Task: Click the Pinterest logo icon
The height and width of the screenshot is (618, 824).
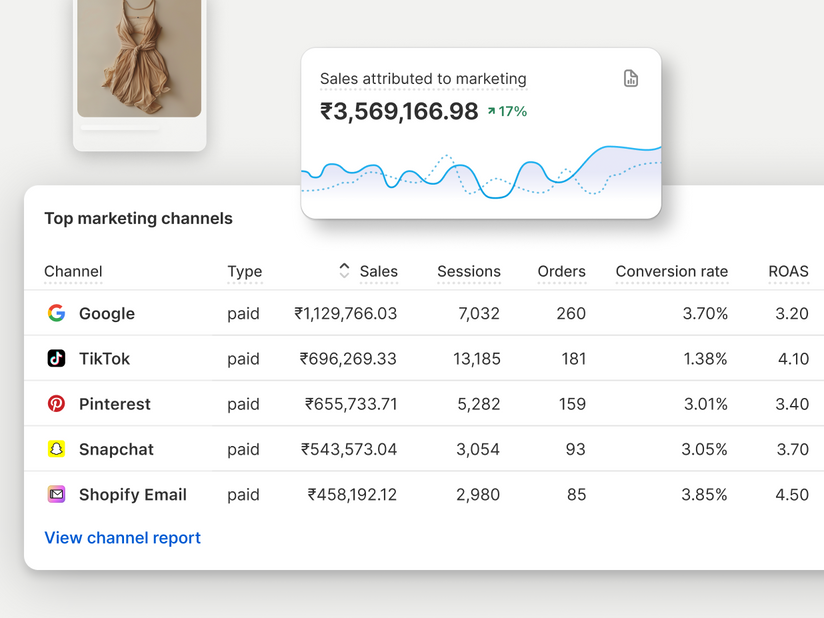Action: 57,404
